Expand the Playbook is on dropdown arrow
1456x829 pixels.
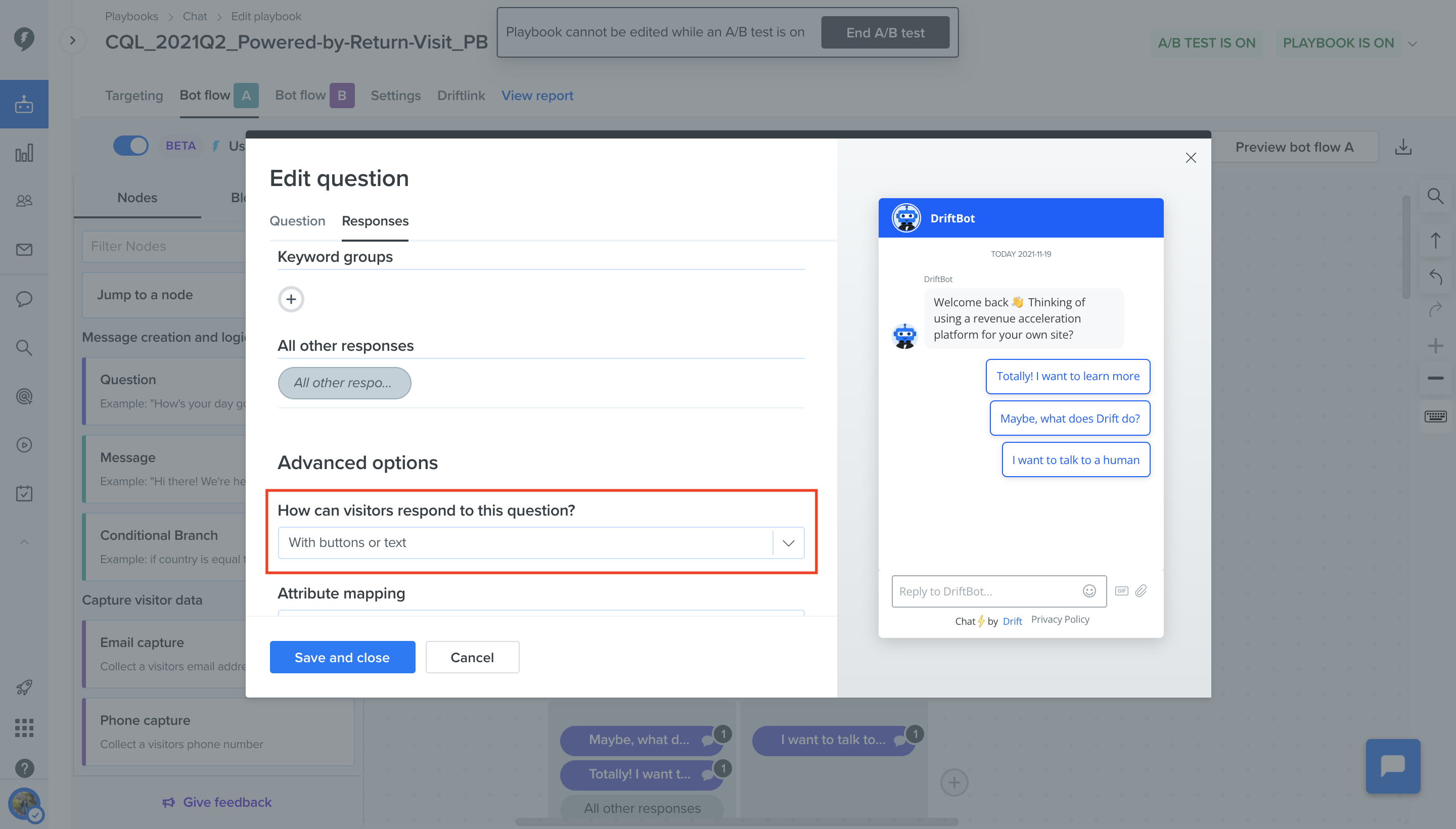(1412, 44)
